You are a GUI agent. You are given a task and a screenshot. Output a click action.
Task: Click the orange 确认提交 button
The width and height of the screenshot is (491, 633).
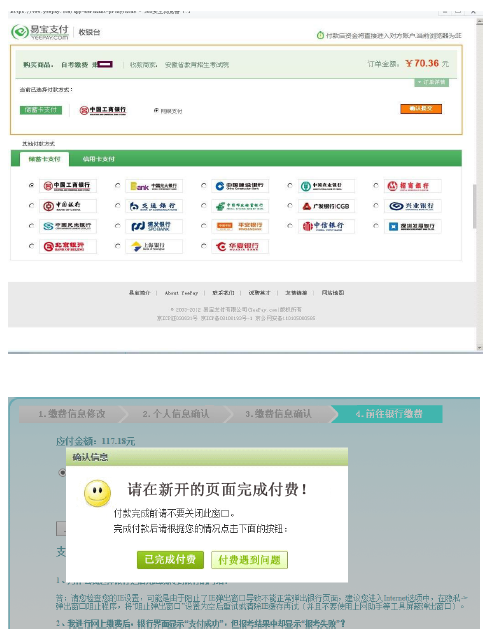coord(421,109)
